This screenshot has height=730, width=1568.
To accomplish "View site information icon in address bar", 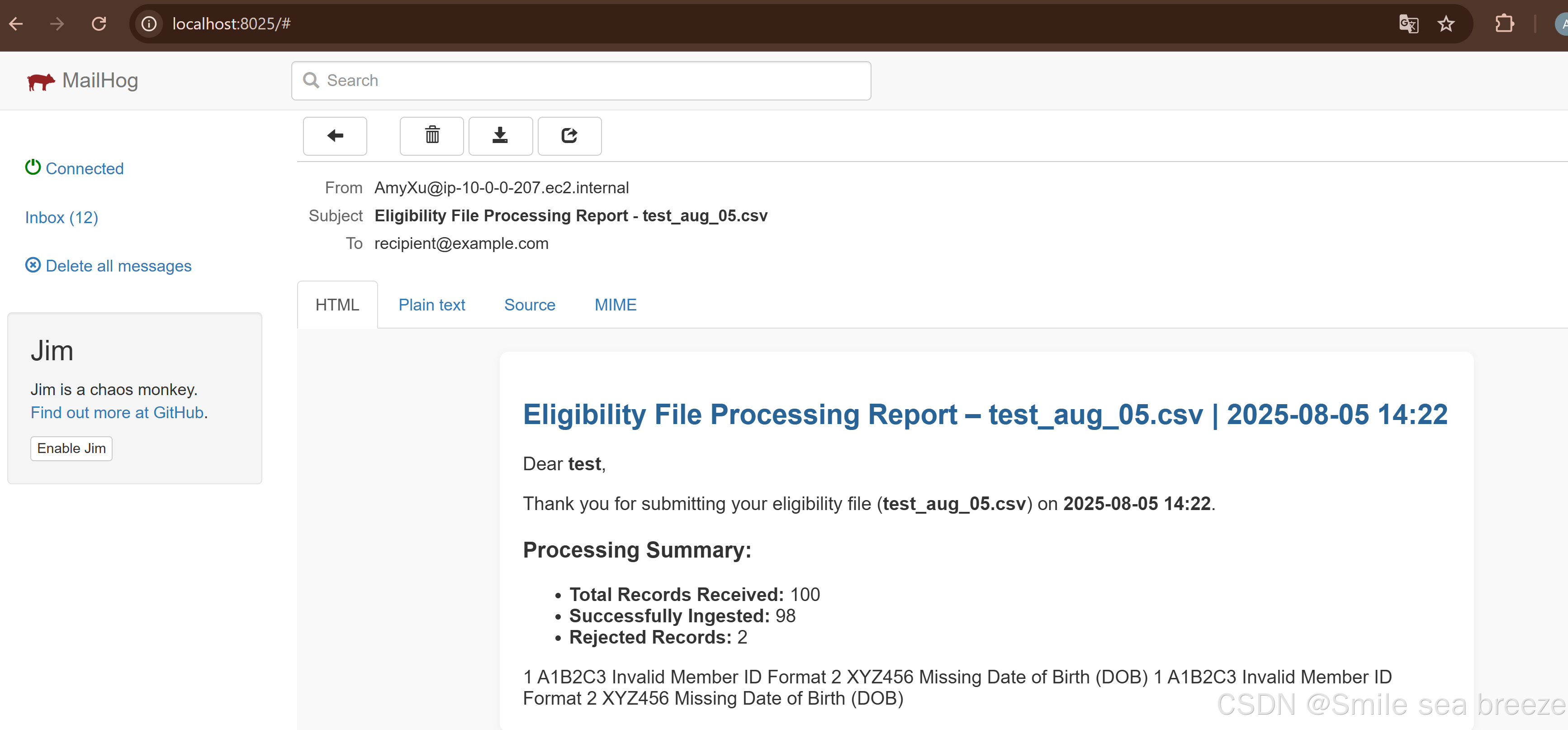I will 149,24.
